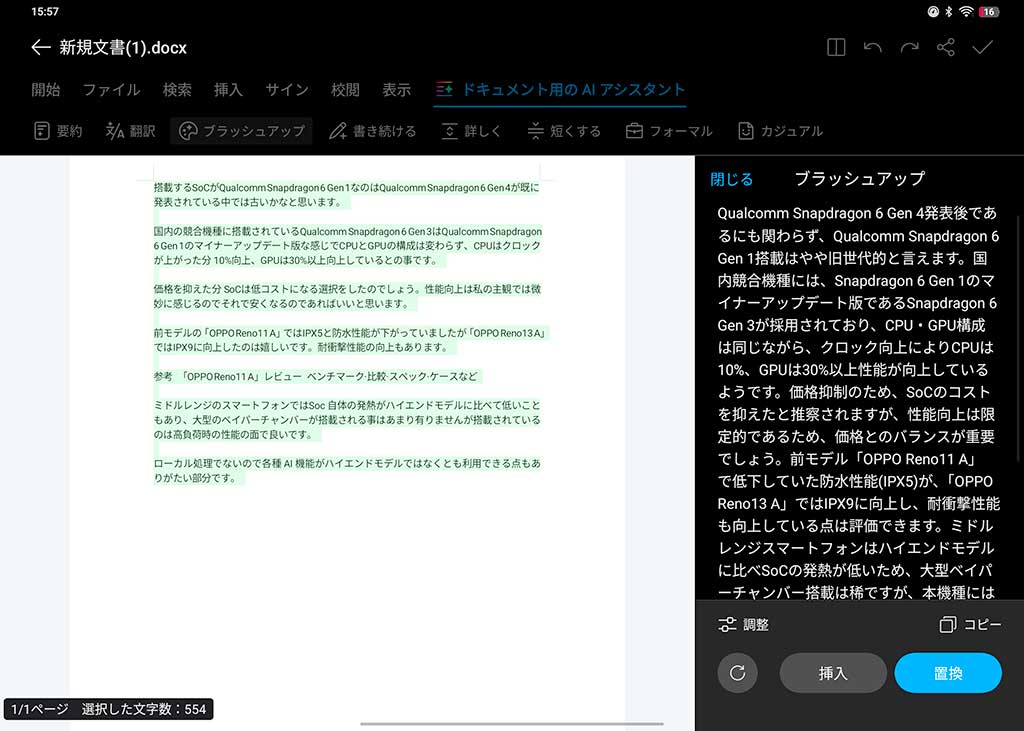Image resolution: width=1024 pixels, height=731 pixels.
Task: Switch tone with the フォーマル tool
Action: pyautogui.click(x=669, y=131)
